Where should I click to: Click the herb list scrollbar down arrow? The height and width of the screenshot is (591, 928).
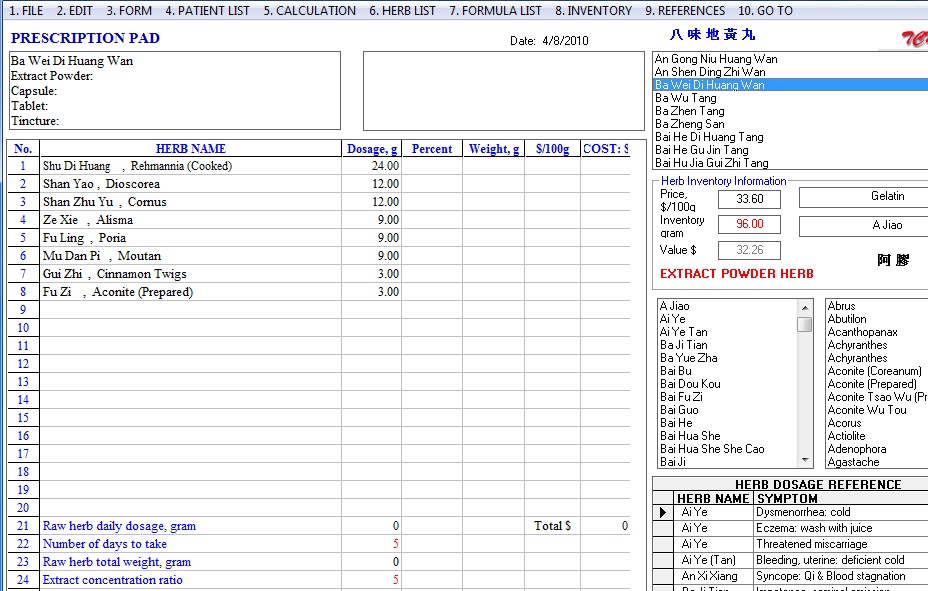pyautogui.click(x=806, y=460)
